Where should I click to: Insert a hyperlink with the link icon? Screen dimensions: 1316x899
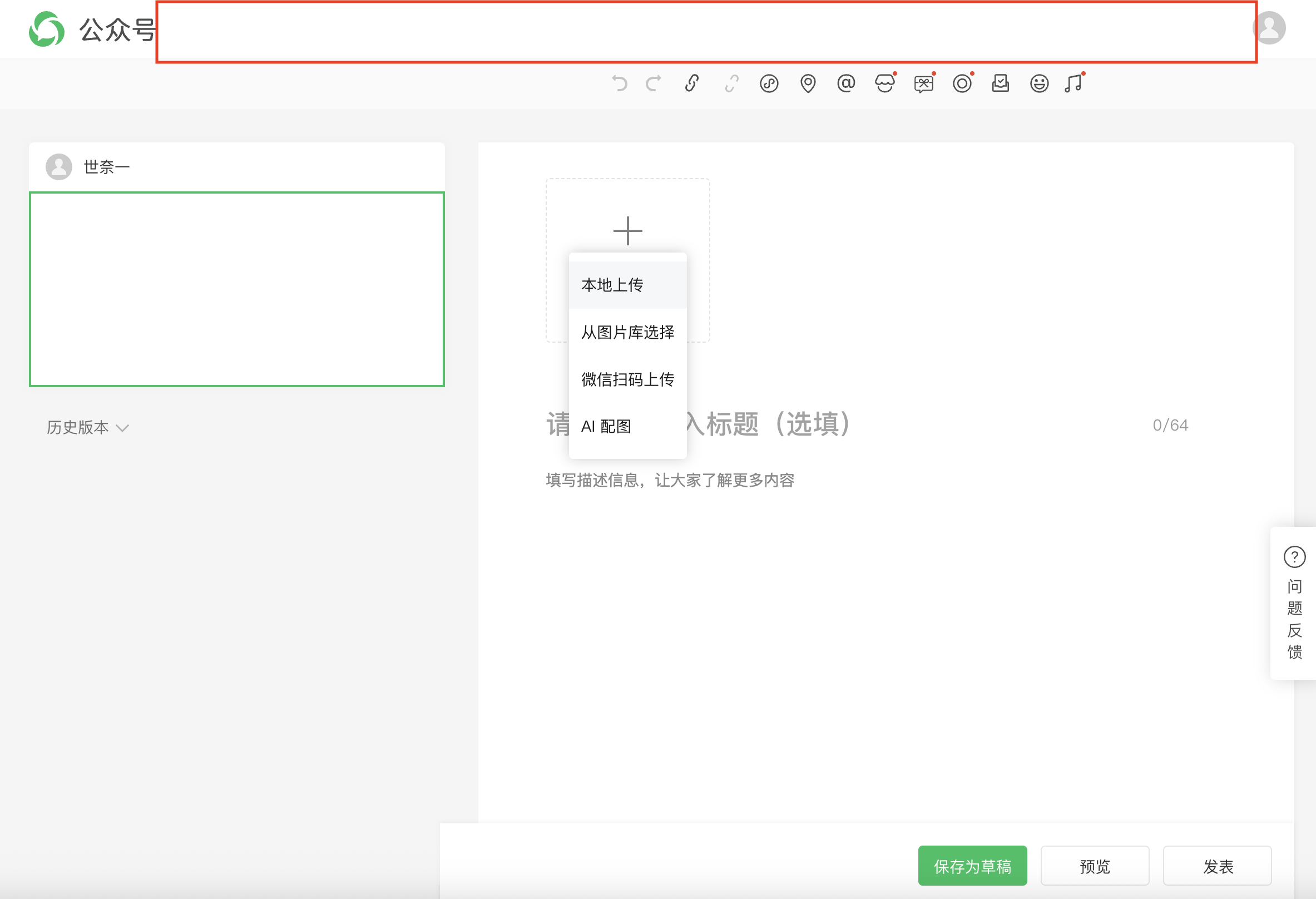click(x=692, y=84)
